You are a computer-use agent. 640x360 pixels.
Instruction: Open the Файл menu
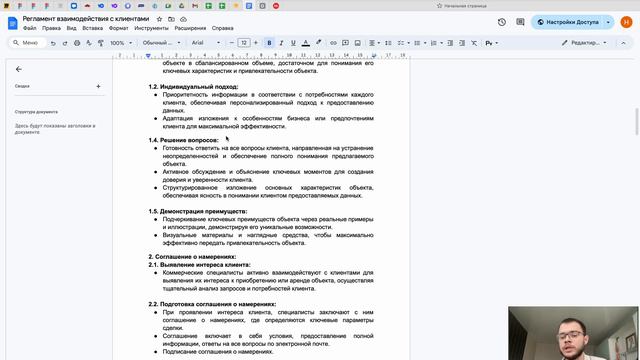tap(30, 28)
